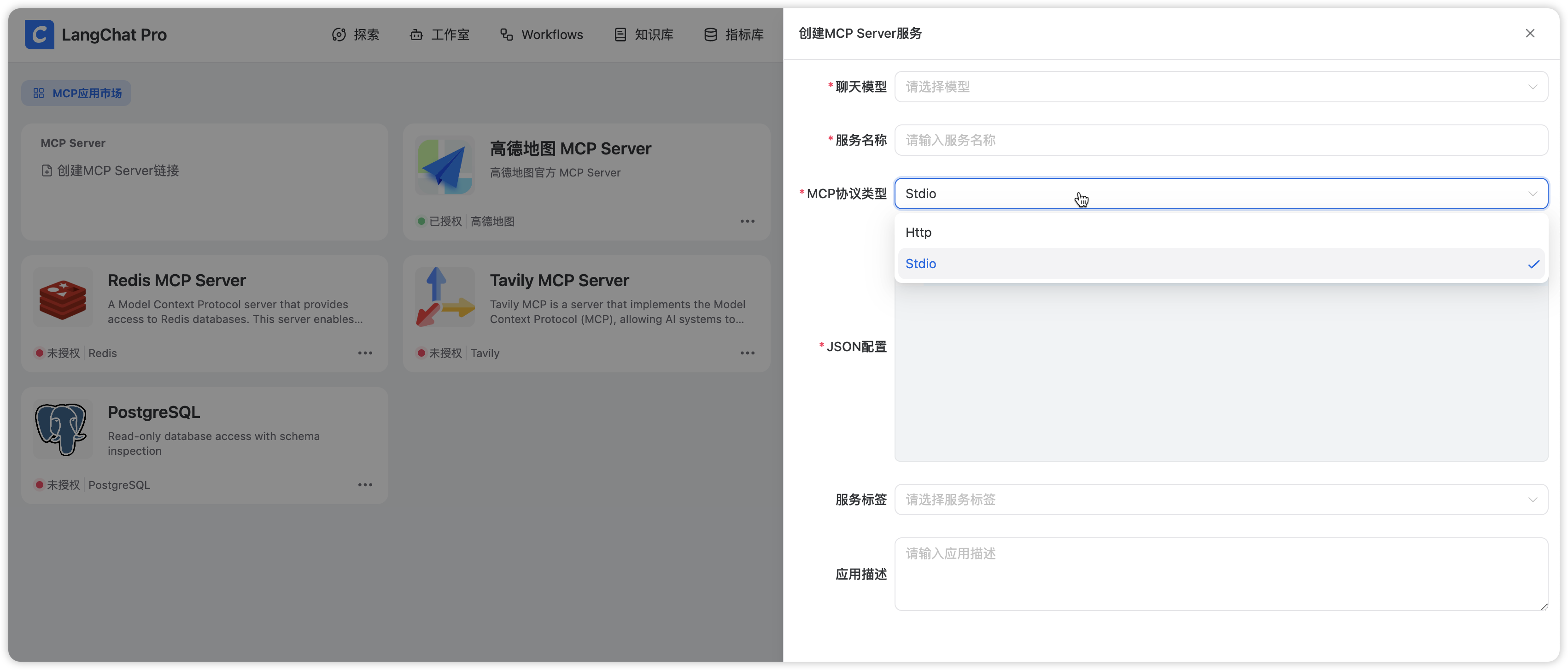The width and height of the screenshot is (1568, 670).
Task: Open the more options dots on the PostgreSQL card
Action: [x=365, y=485]
